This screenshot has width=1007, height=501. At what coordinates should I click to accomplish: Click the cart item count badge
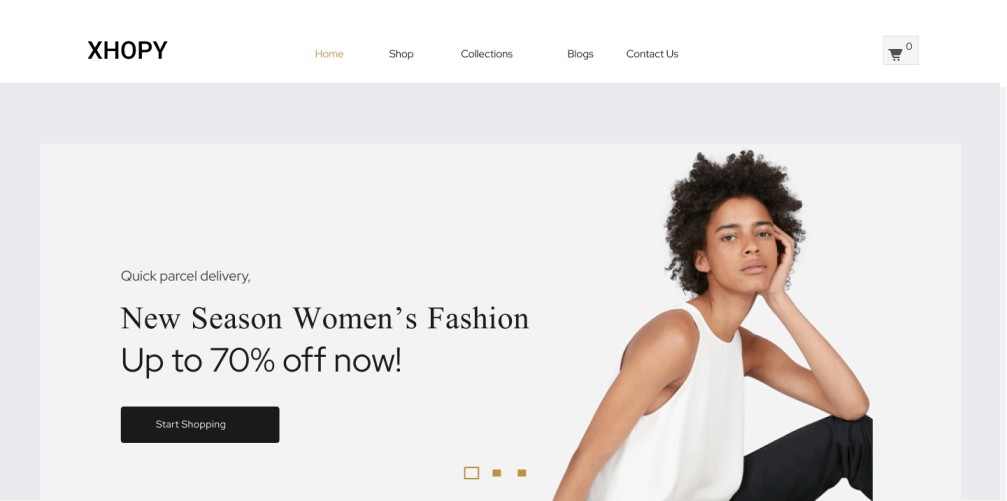click(x=909, y=46)
